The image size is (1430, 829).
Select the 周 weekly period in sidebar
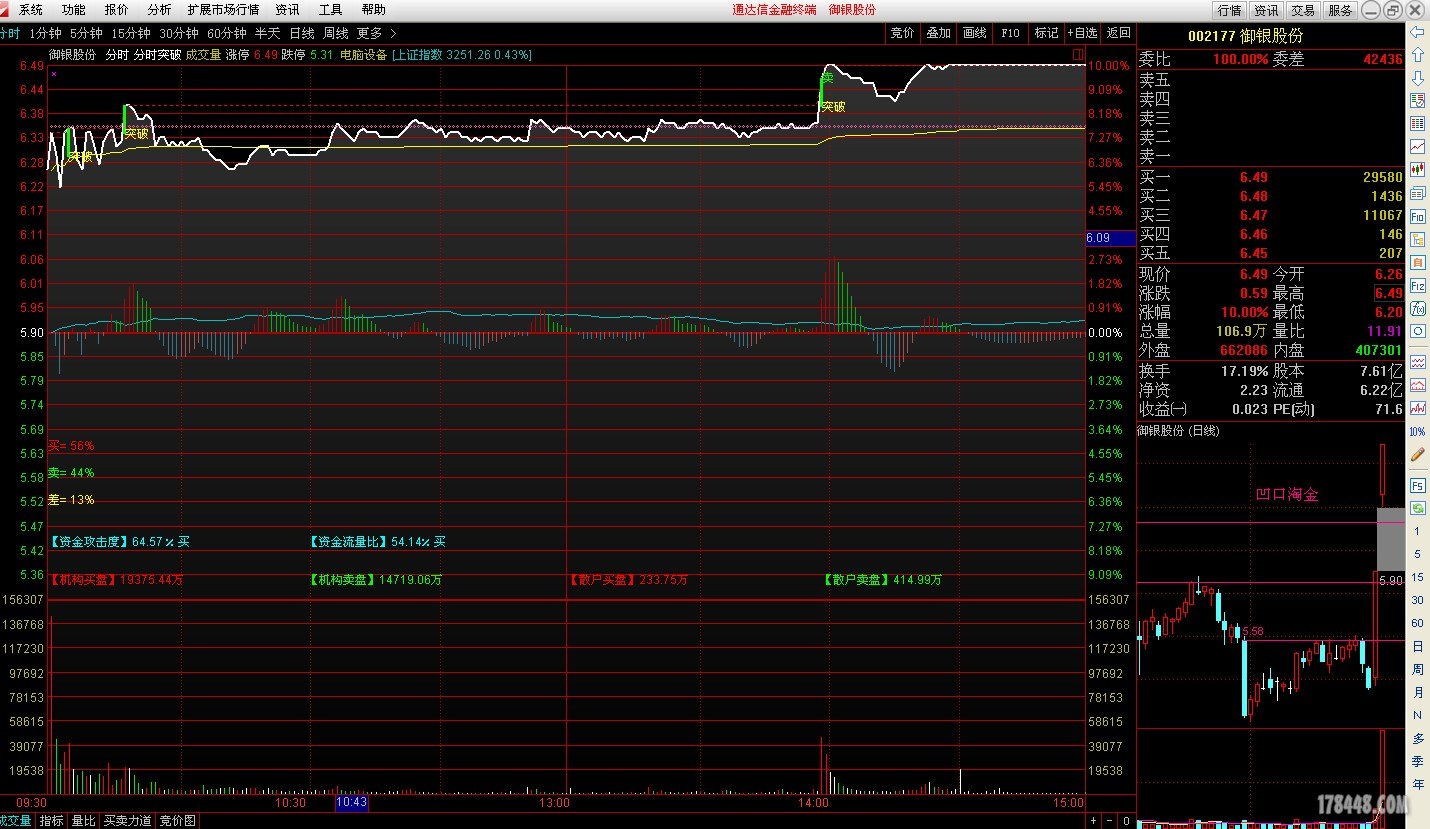(x=1417, y=669)
